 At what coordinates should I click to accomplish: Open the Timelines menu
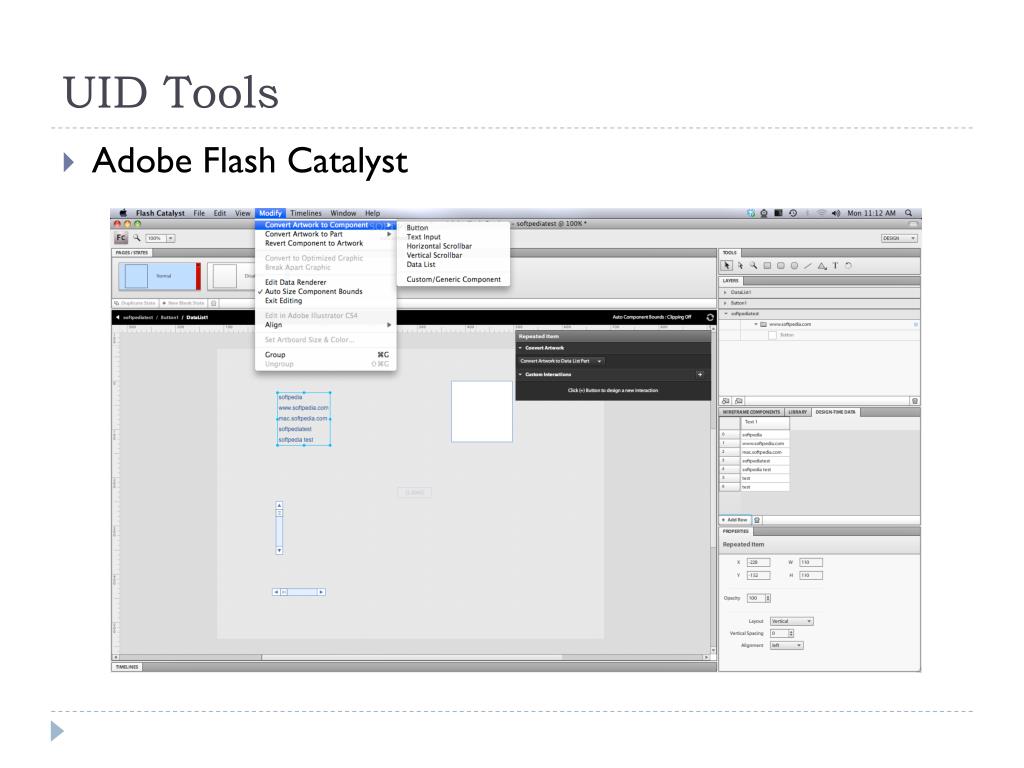306,213
